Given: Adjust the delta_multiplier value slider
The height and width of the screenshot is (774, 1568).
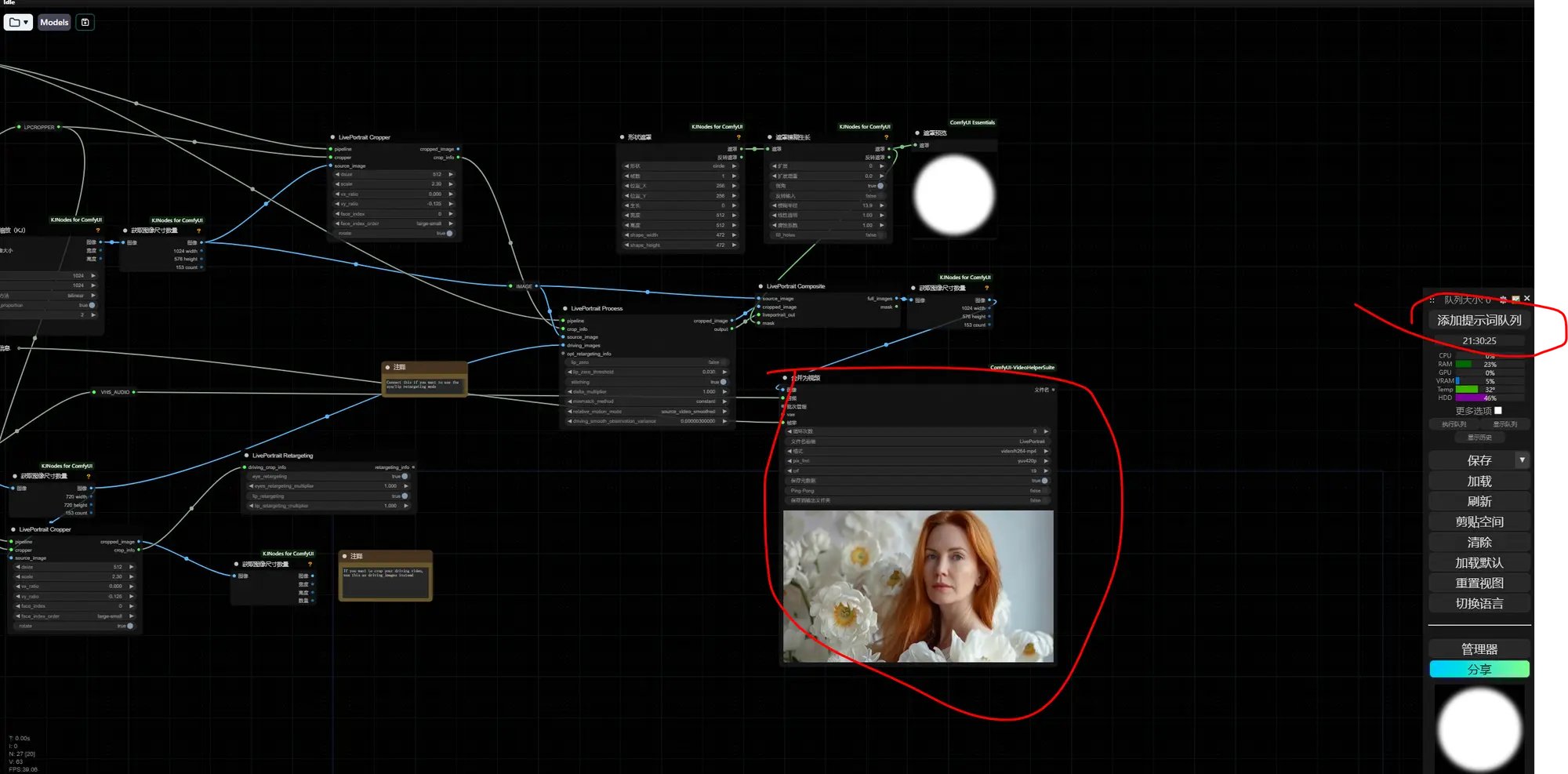Looking at the screenshot, I should click(x=647, y=391).
